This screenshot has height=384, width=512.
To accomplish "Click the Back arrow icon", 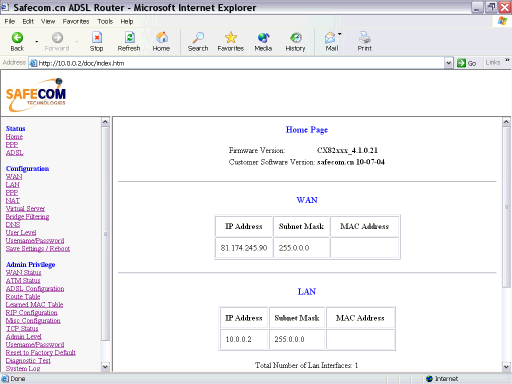I will tap(17, 38).
